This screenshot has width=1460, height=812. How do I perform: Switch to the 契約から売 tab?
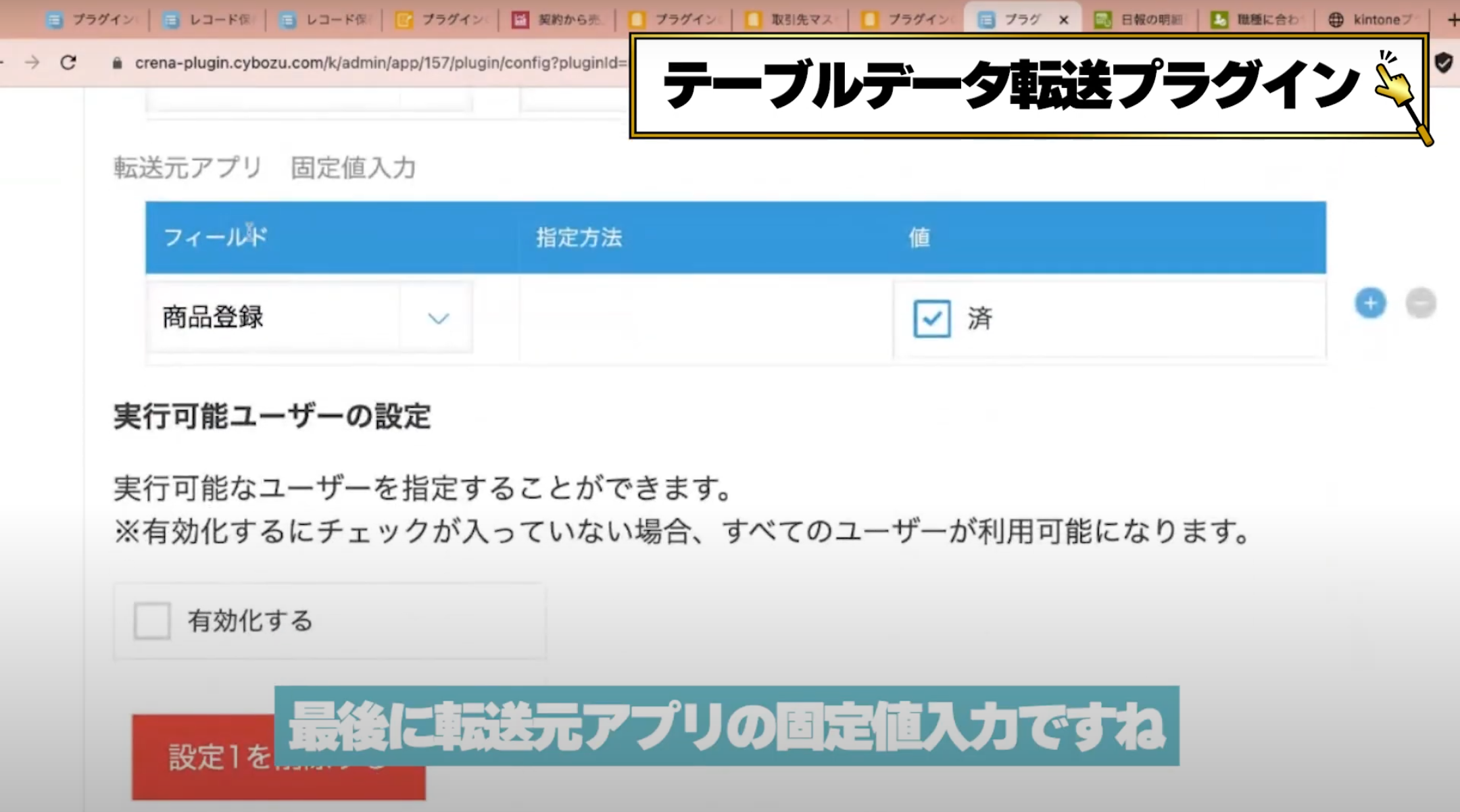point(558,20)
